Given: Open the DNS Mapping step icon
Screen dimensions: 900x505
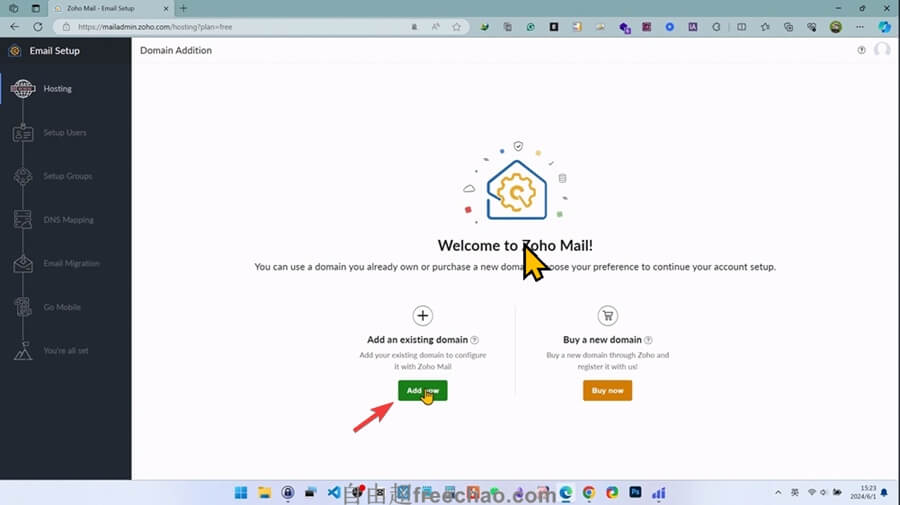Looking at the screenshot, I should click(x=22, y=220).
